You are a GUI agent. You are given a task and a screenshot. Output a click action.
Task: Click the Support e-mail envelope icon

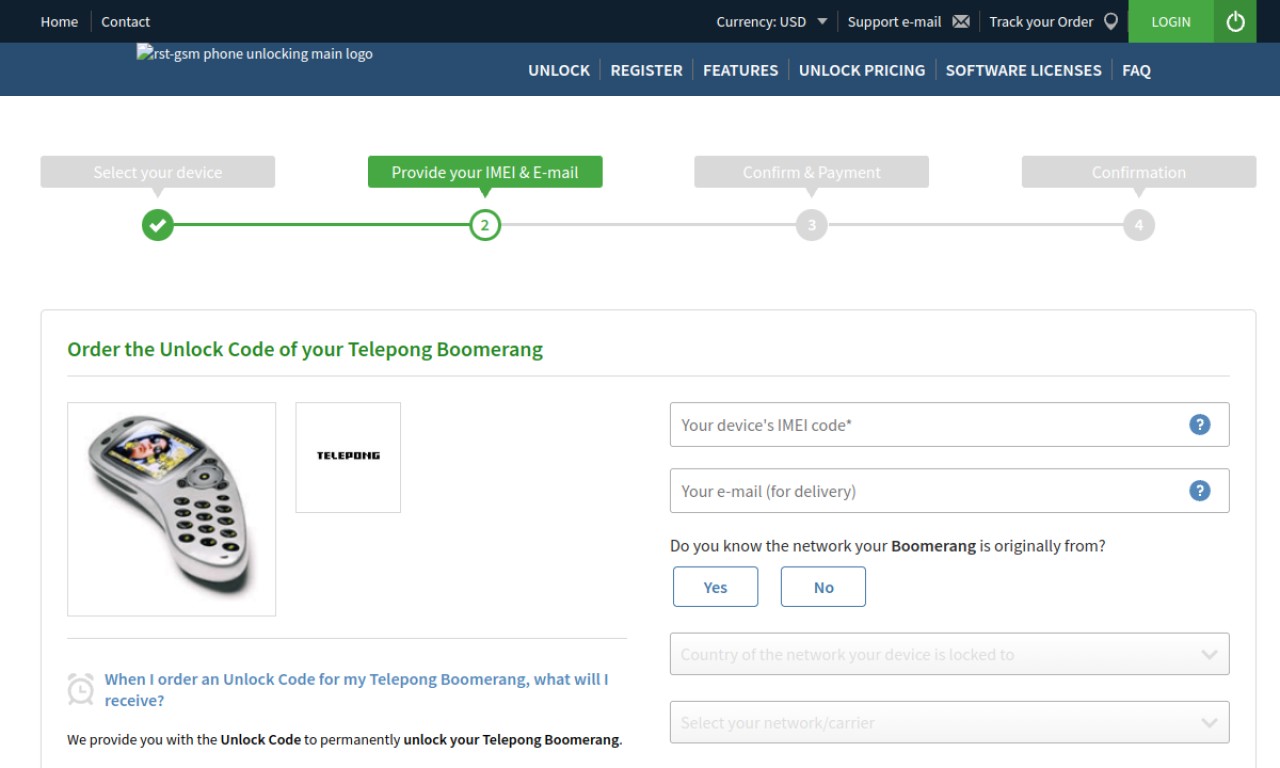(961, 22)
